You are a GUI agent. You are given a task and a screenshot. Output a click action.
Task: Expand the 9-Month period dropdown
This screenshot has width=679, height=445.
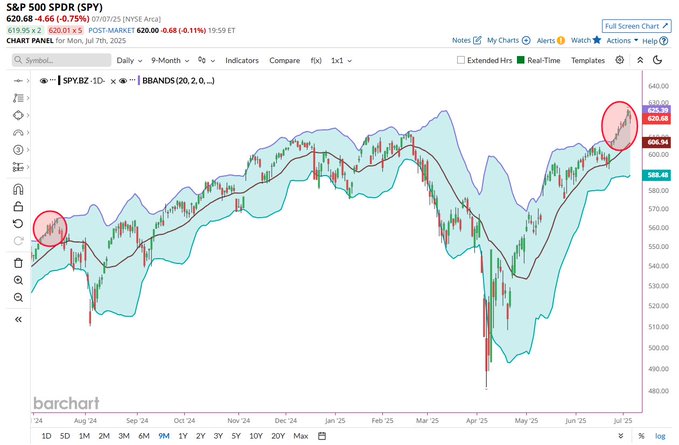170,61
